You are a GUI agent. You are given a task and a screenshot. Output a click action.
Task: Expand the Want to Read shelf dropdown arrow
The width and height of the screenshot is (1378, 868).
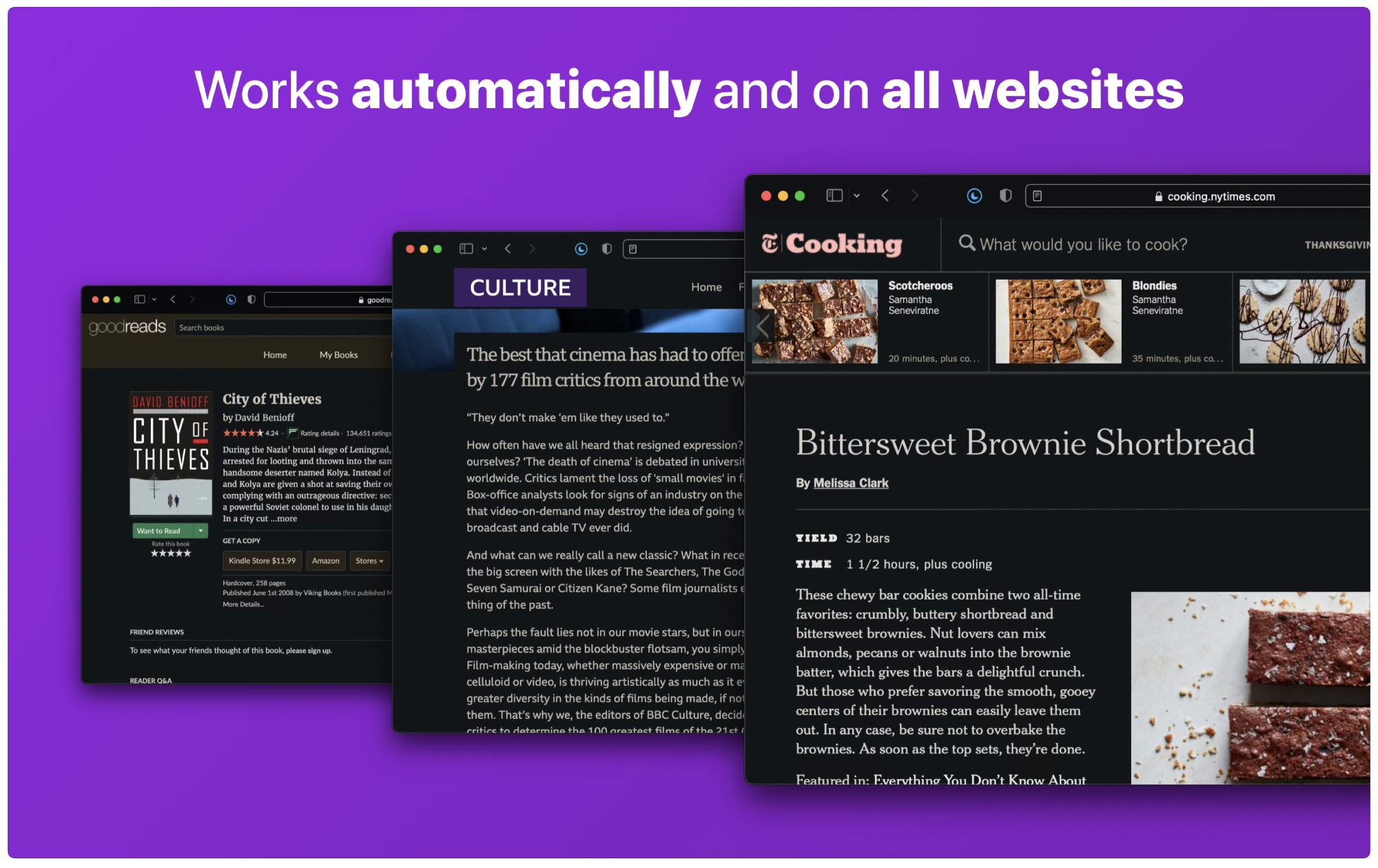[x=200, y=531]
